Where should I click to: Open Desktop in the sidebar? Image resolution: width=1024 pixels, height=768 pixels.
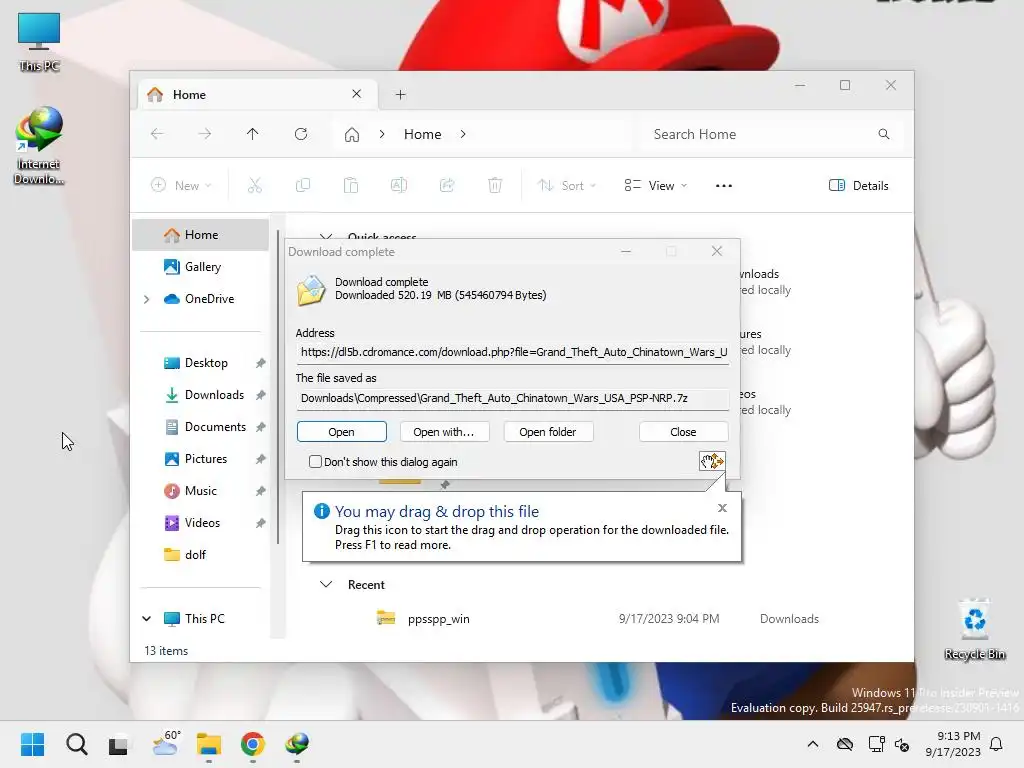pyautogui.click(x=206, y=363)
